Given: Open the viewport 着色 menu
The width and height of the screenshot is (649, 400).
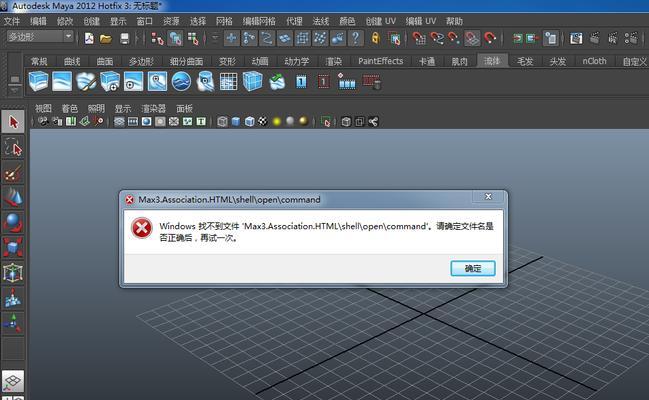Looking at the screenshot, I should point(70,108).
